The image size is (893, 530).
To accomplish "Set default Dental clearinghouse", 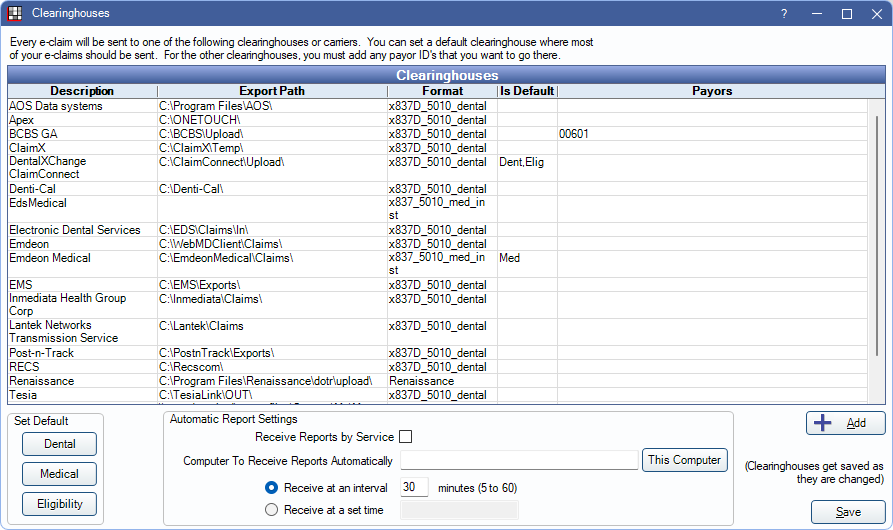I will pyautogui.click(x=60, y=444).
